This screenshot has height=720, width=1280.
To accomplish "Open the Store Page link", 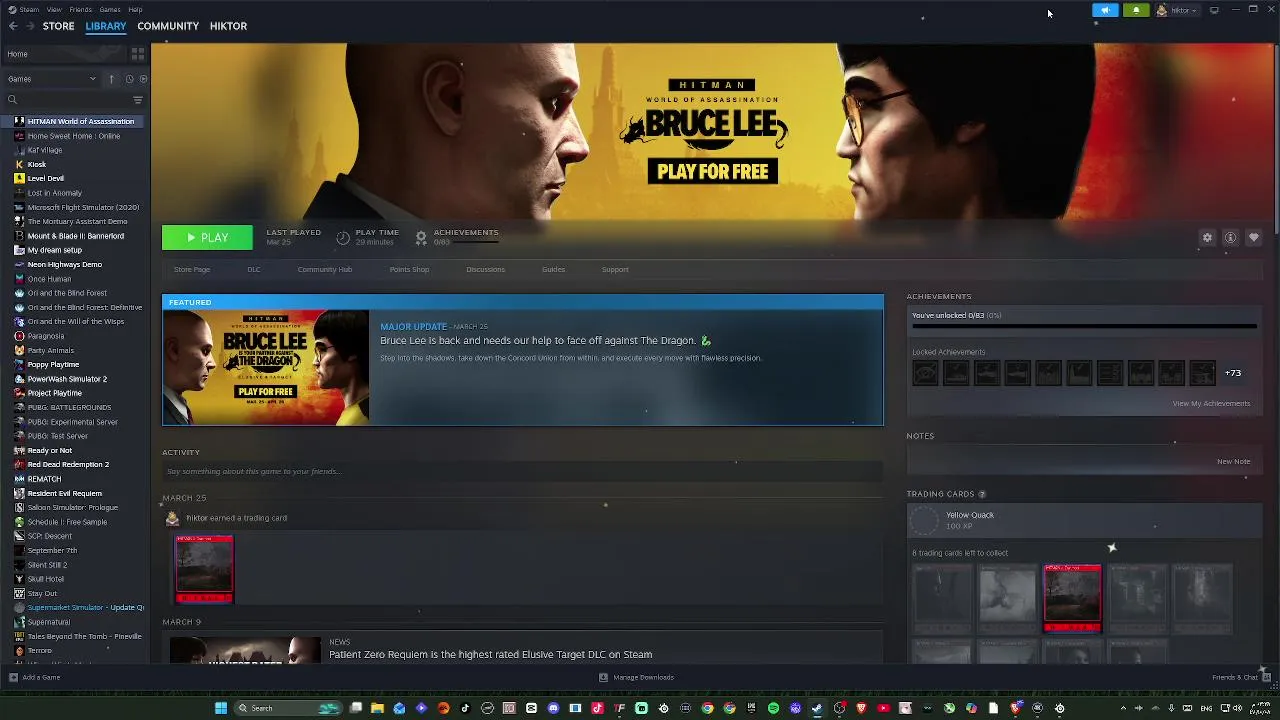I will click(192, 269).
